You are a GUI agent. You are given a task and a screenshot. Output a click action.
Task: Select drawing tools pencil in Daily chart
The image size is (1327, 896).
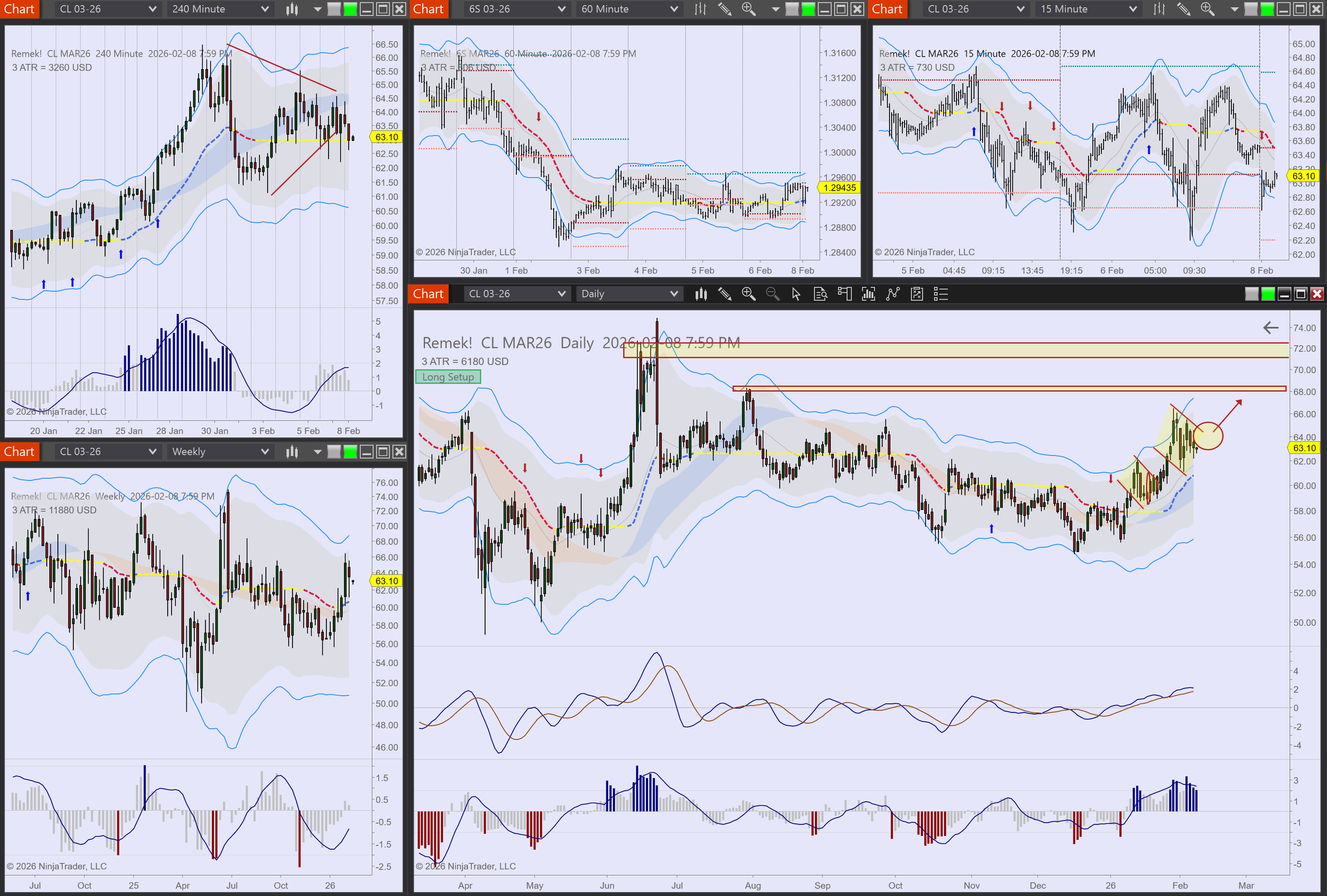tap(725, 294)
